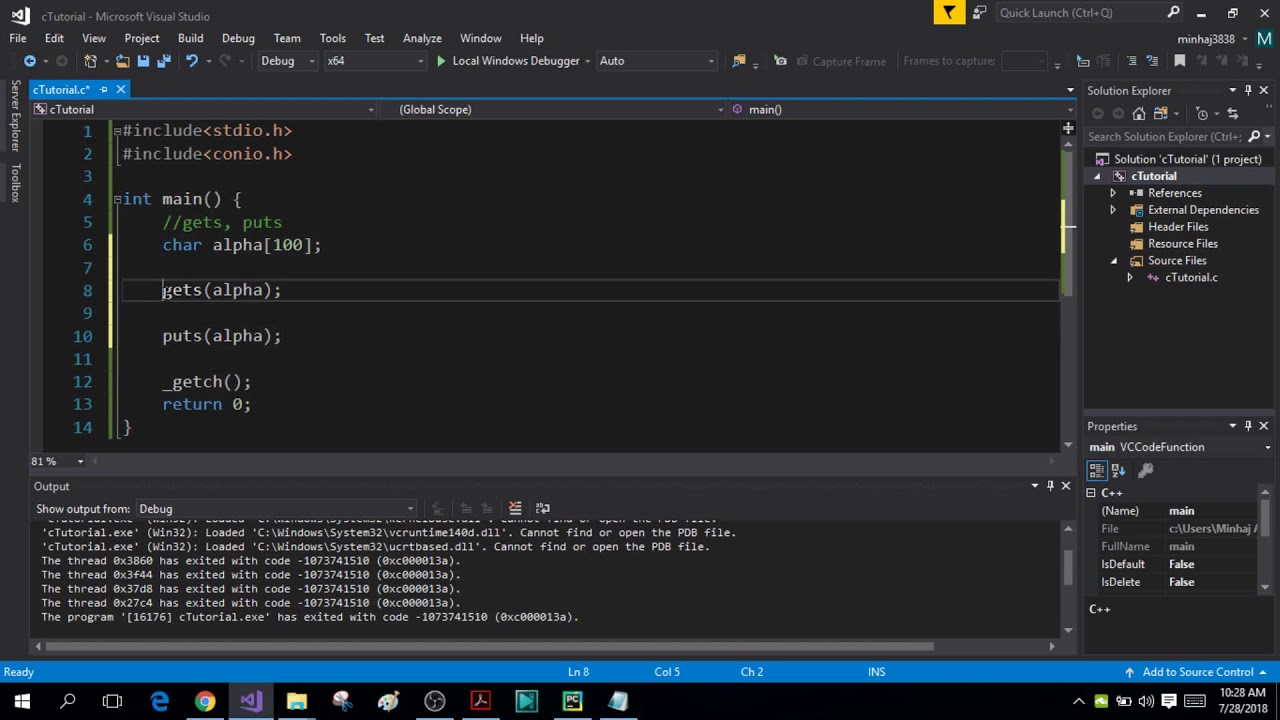Open the Auto stack frame dropdown
The height and width of the screenshot is (720, 1280).
[x=656, y=61]
